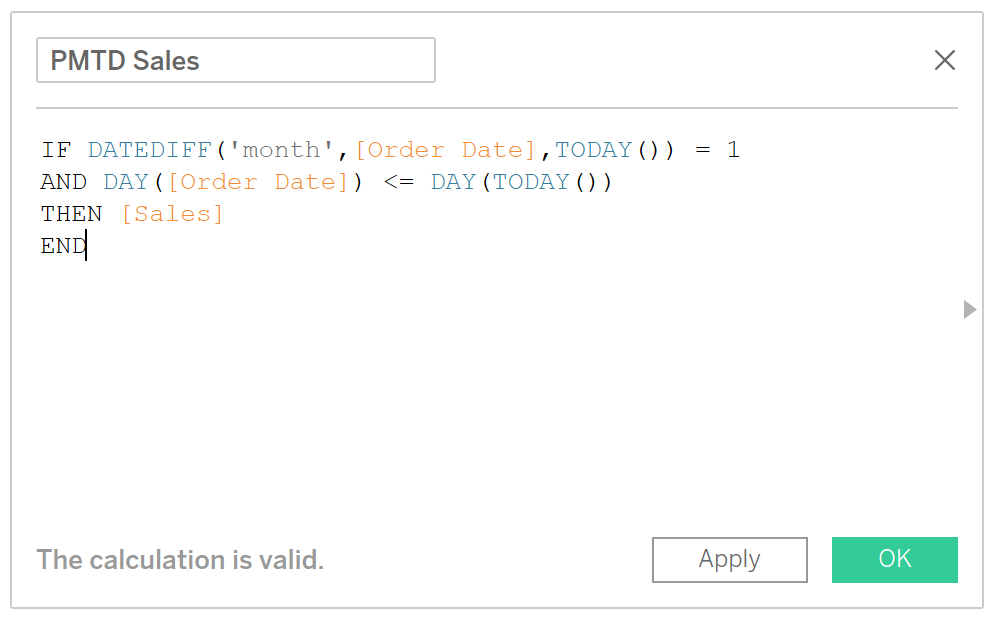This screenshot has height=621, width=992.
Task: Click the THEN keyword
Action: 71,214
